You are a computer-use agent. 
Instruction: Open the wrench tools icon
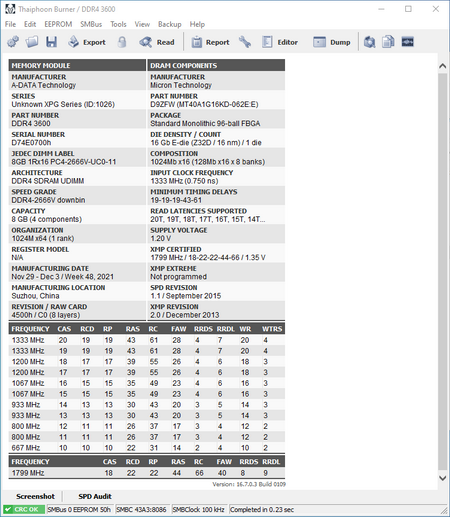(245, 42)
